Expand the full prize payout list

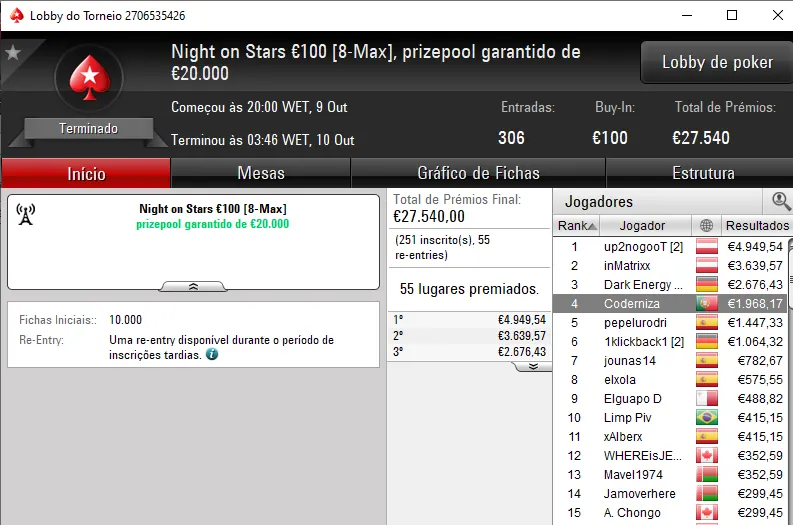pyautogui.click(x=533, y=366)
